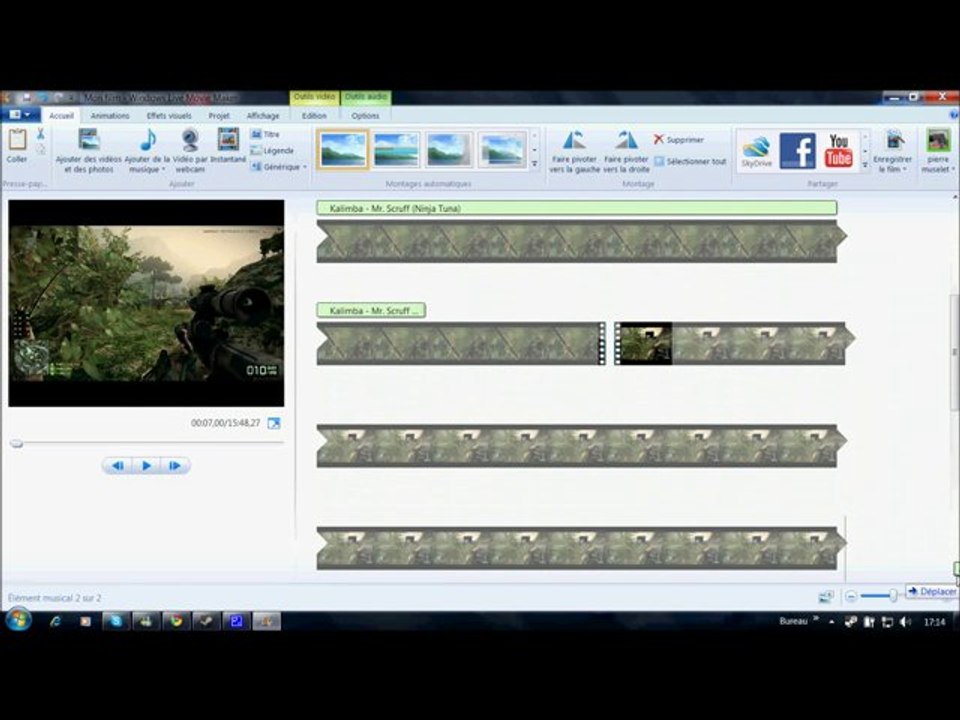Click the preview seek bar handle
The image size is (960, 720).
[17, 443]
